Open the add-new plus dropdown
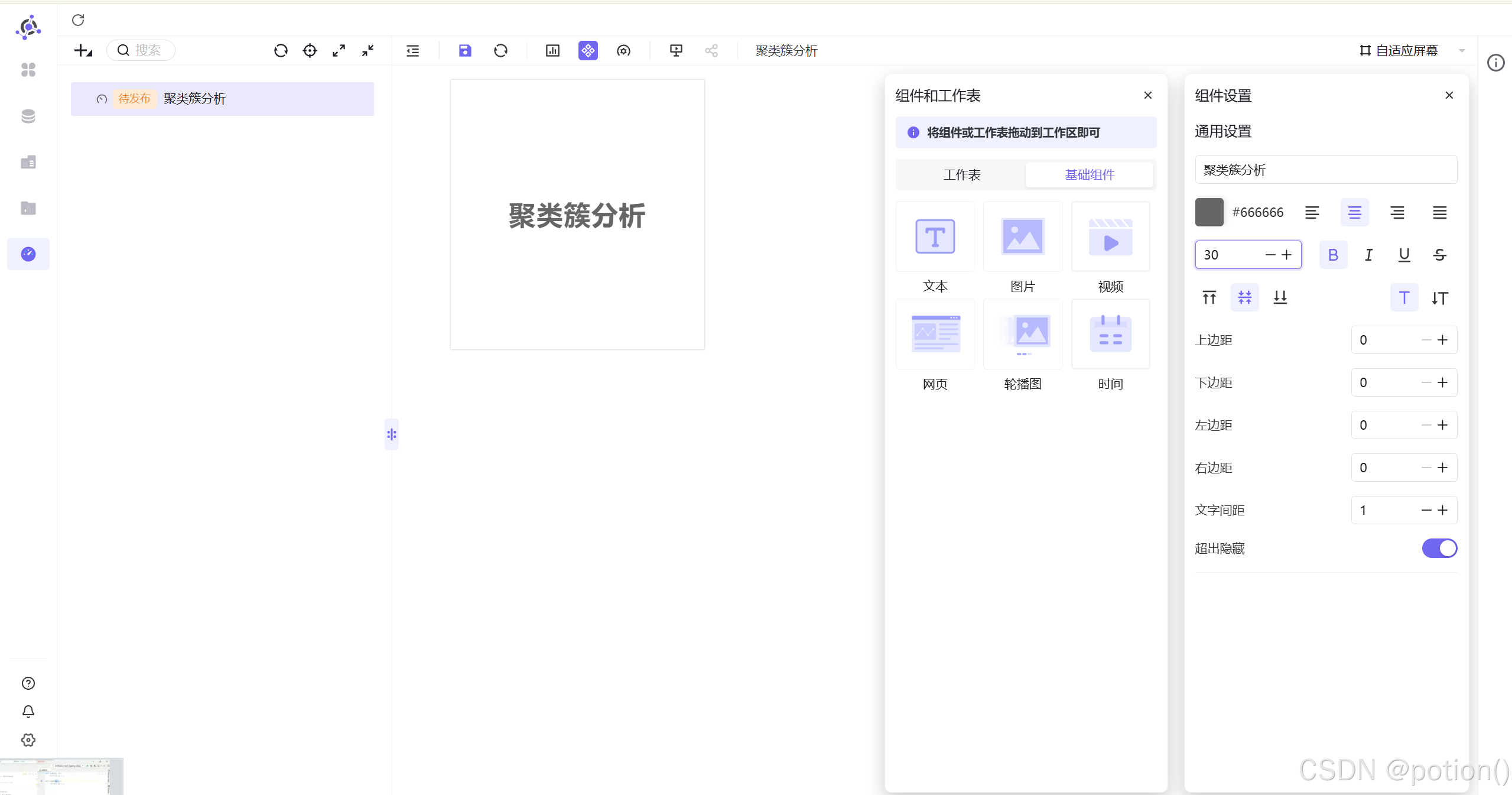1512x795 pixels. (83, 51)
